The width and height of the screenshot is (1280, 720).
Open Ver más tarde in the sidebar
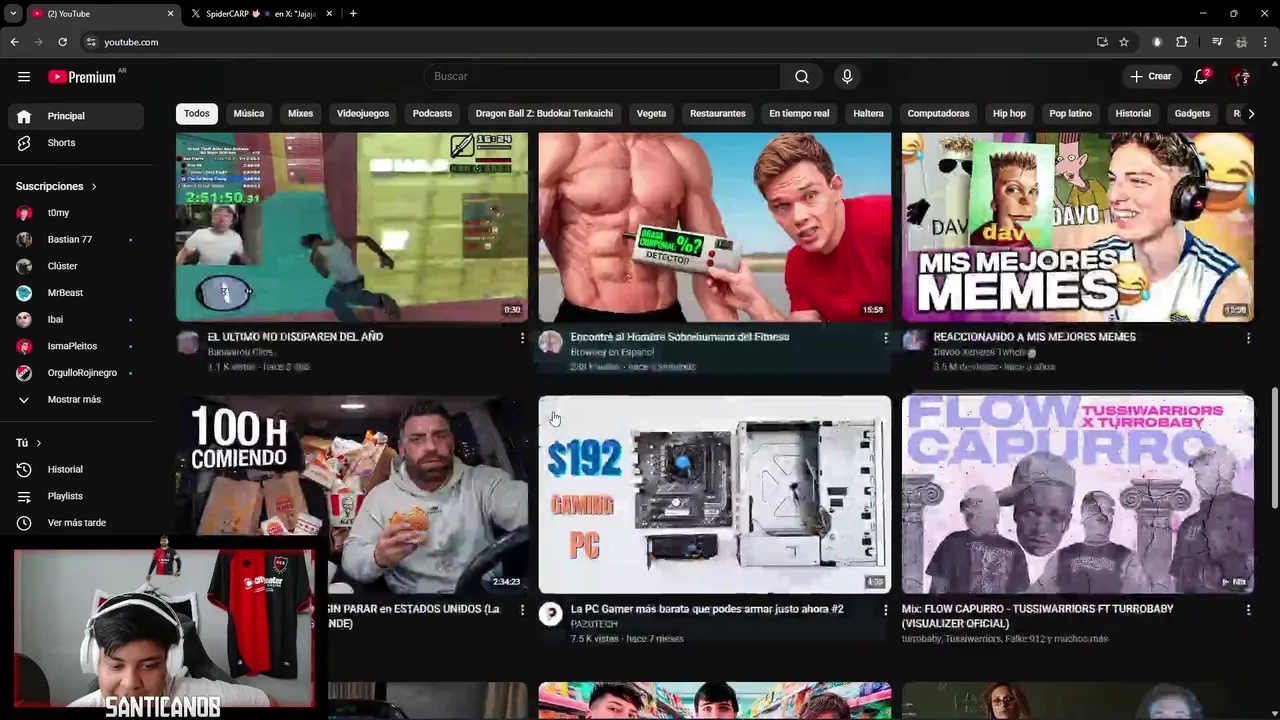tap(75, 523)
